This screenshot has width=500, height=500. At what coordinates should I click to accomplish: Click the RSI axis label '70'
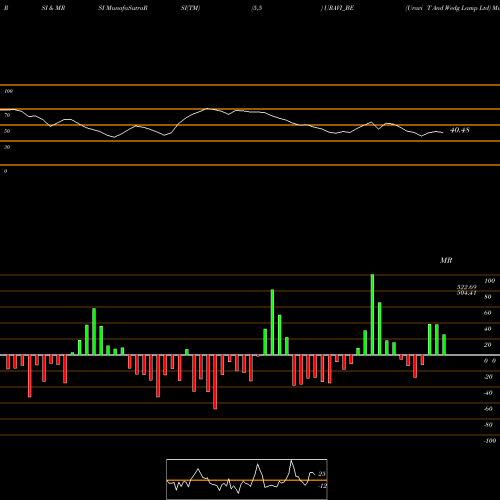7,115
